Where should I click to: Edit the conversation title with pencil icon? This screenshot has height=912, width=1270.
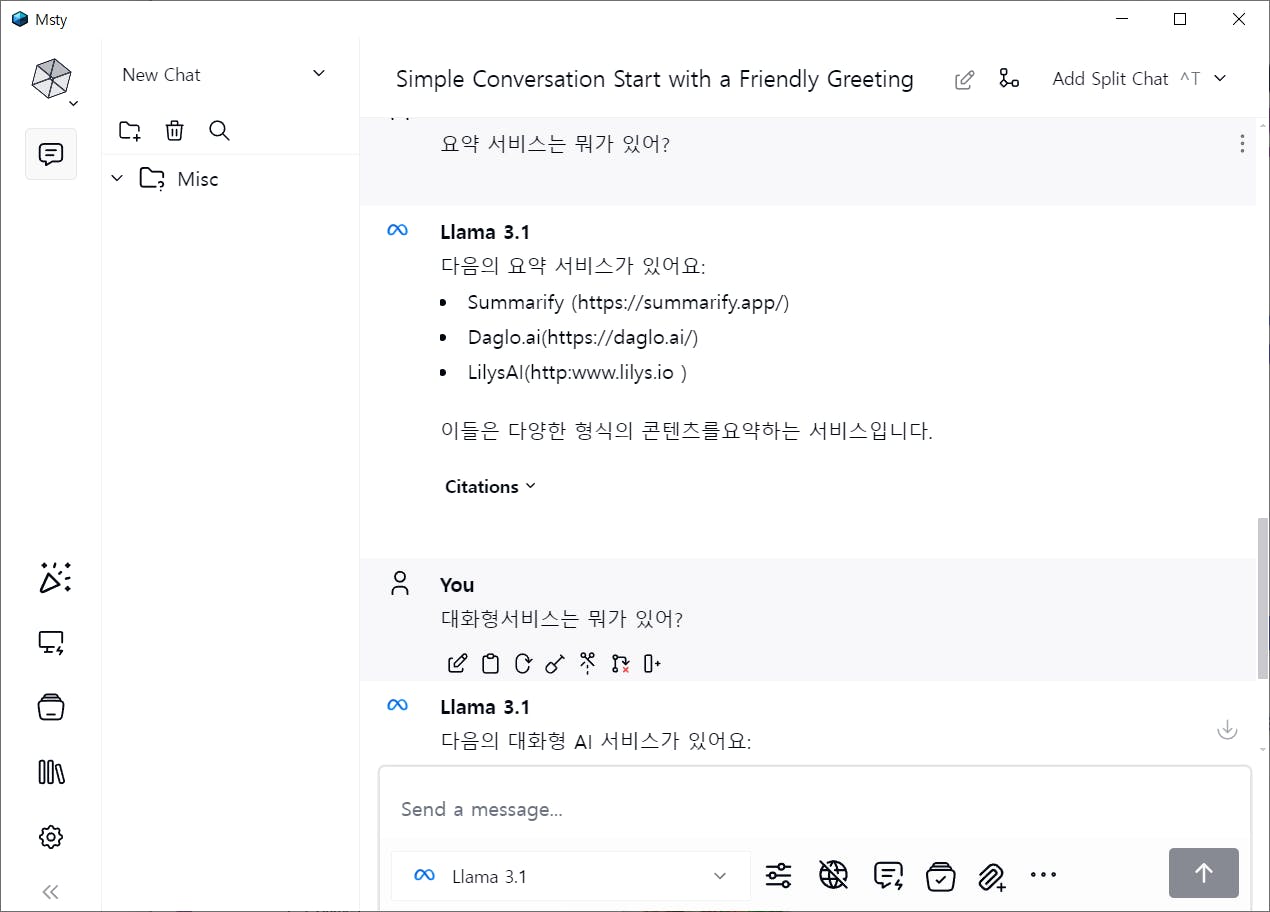(964, 80)
